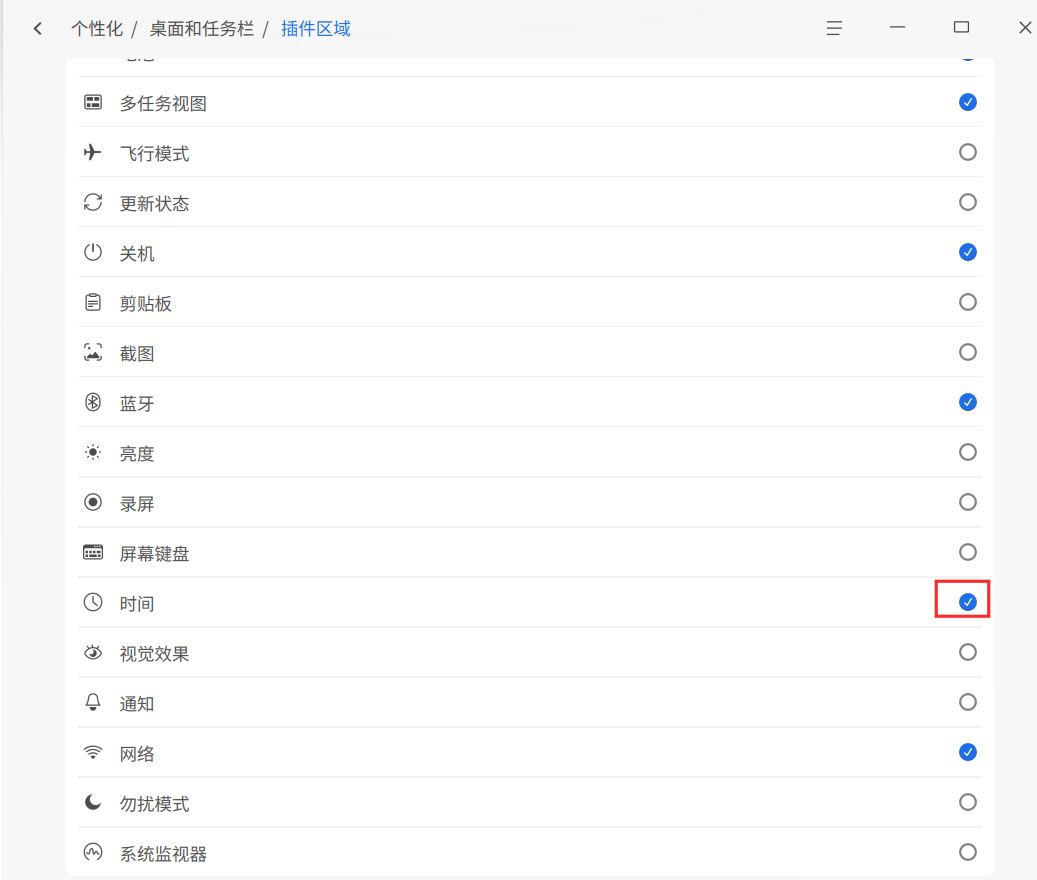1037x880 pixels.
Task: Click the clock icon for 时间
Action: click(93, 602)
